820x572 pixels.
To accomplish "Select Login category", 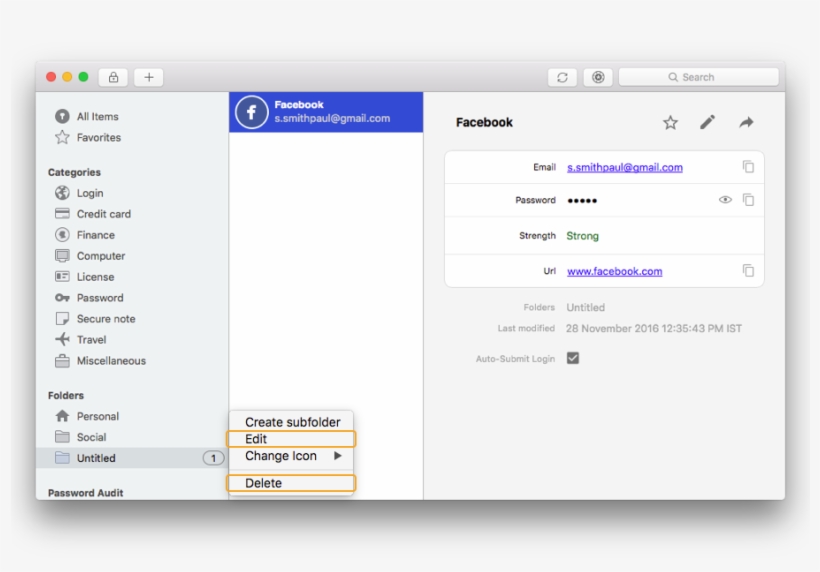I will (x=90, y=193).
